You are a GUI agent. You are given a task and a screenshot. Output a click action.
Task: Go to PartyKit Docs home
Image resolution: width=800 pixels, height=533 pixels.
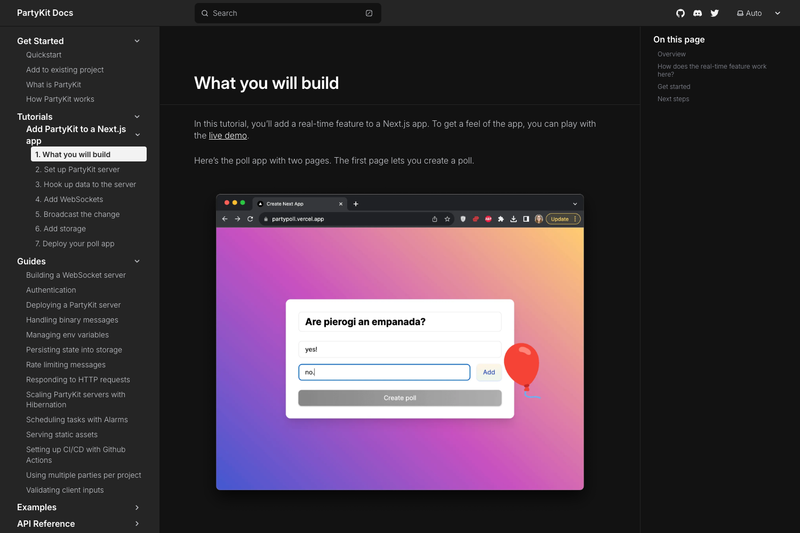click(45, 13)
